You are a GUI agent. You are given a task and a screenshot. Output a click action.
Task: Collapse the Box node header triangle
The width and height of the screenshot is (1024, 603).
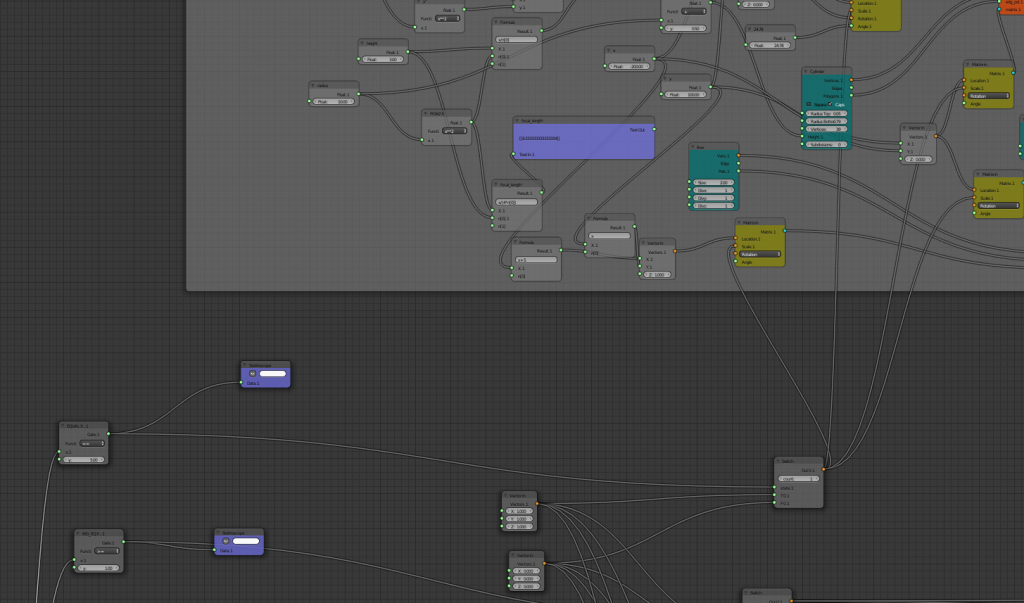[x=693, y=147]
